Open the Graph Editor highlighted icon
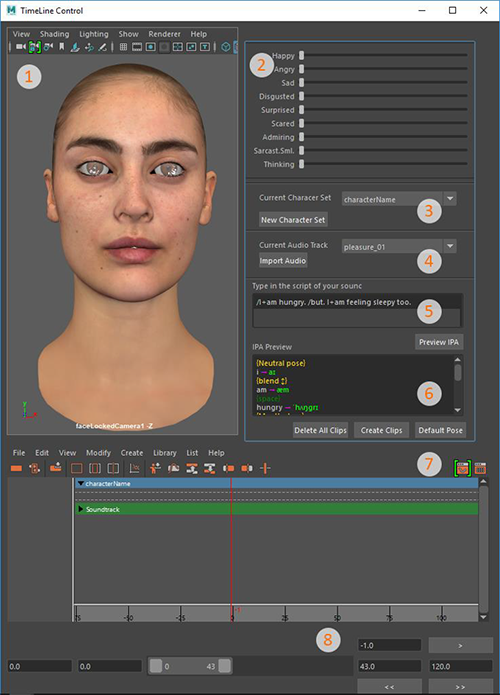The image size is (500, 695). 462,468
